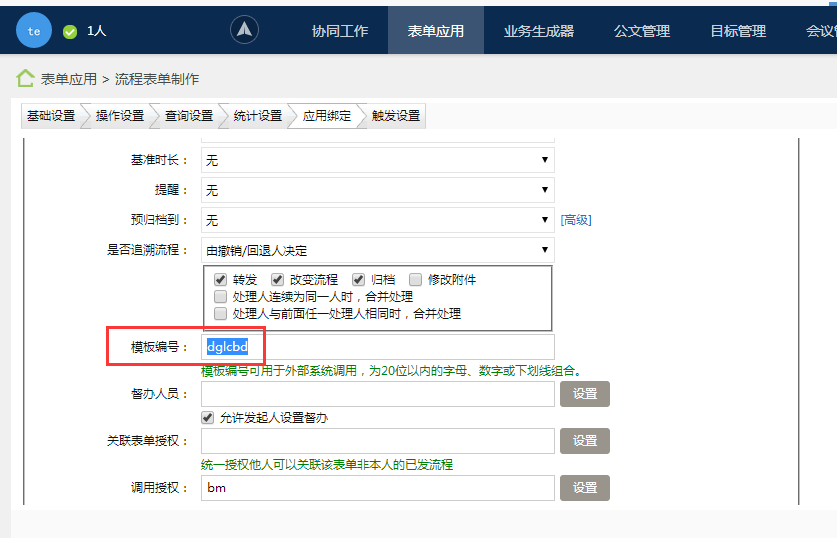
Task: Switch to the 触发设置 step tab
Action: 396,116
